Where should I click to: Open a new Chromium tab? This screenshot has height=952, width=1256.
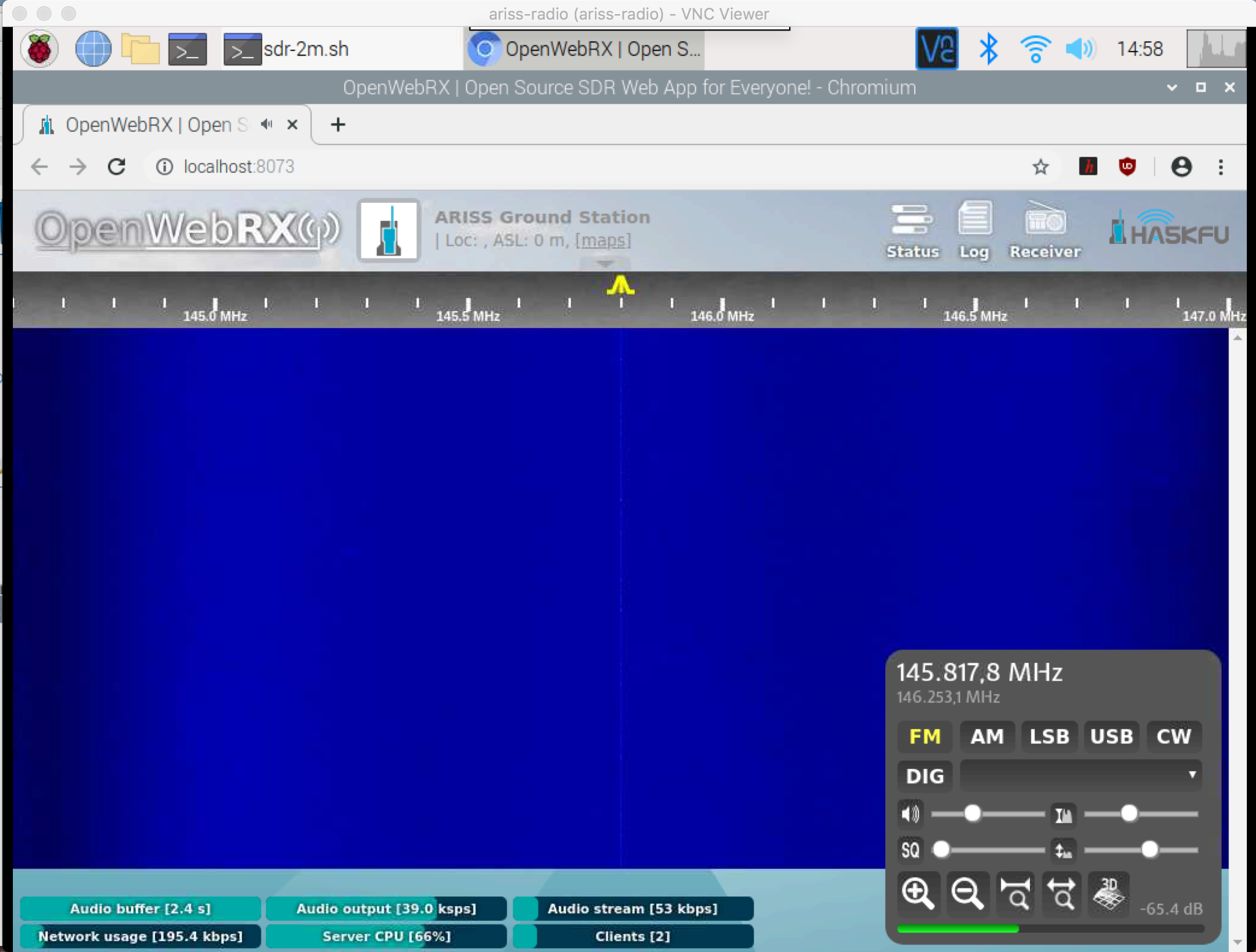click(x=338, y=124)
